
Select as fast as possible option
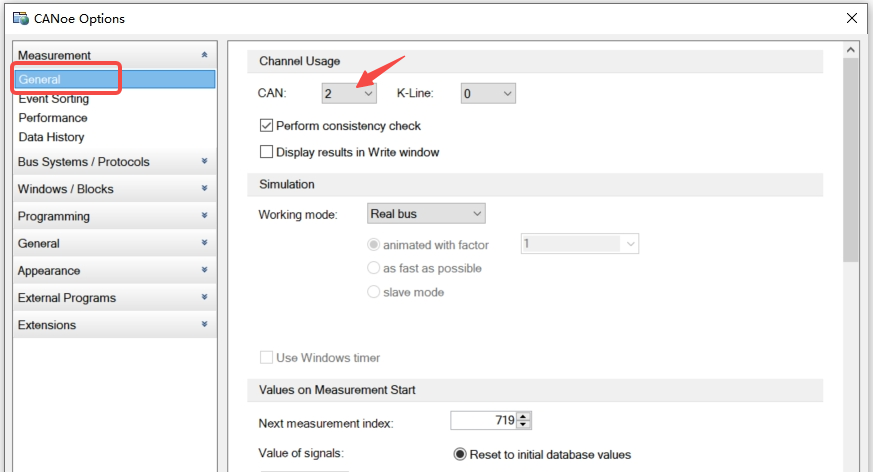373,268
